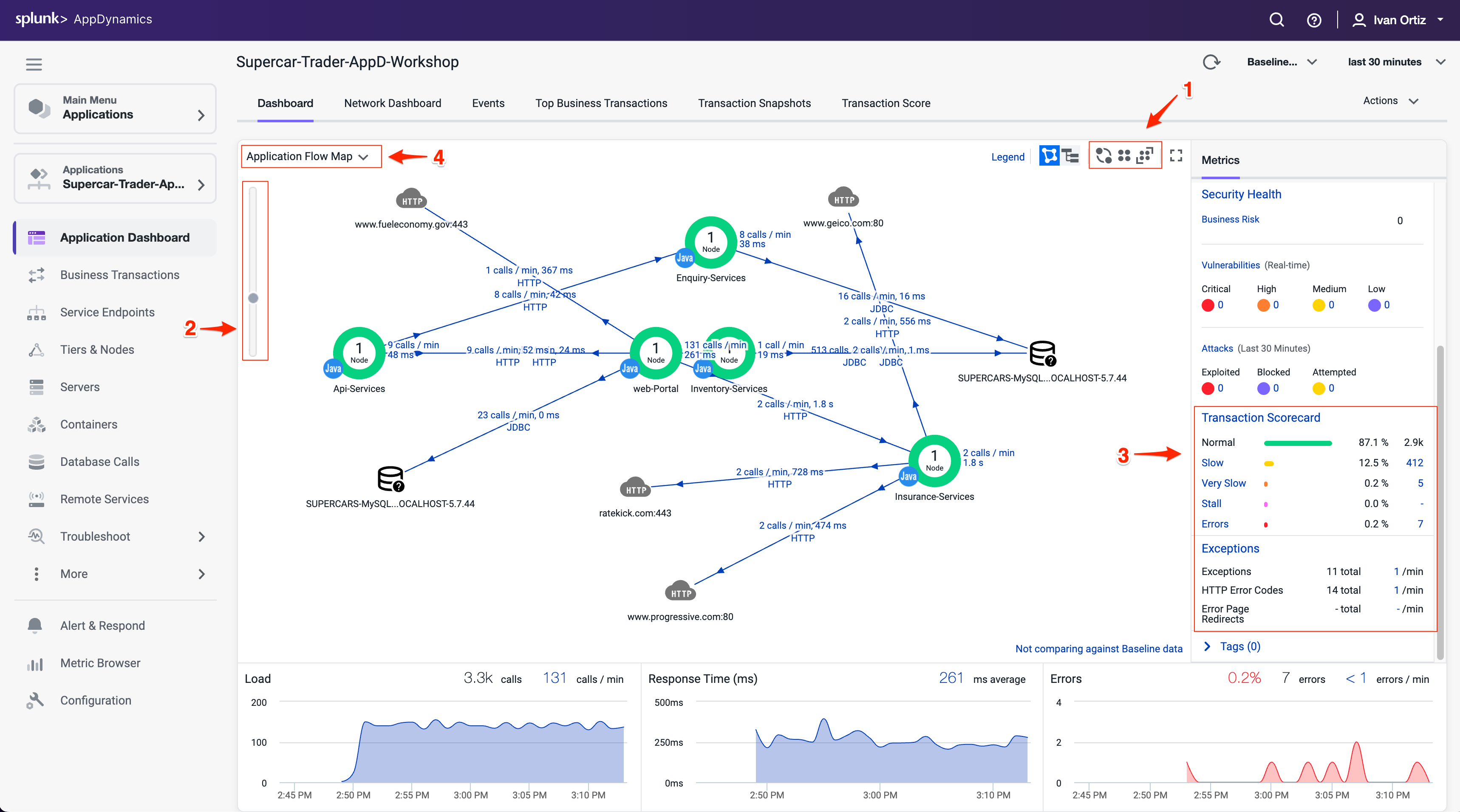This screenshot has height=812, width=1460.
Task: Open Service Endpoints from the sidebar
Action: (x=107, y=312)
